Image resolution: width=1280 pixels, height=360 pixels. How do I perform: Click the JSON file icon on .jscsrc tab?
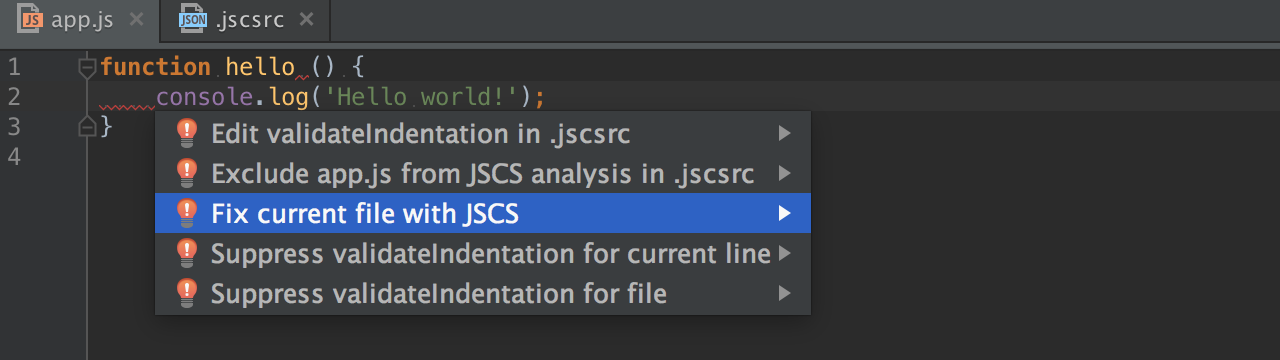click(191, 18)
